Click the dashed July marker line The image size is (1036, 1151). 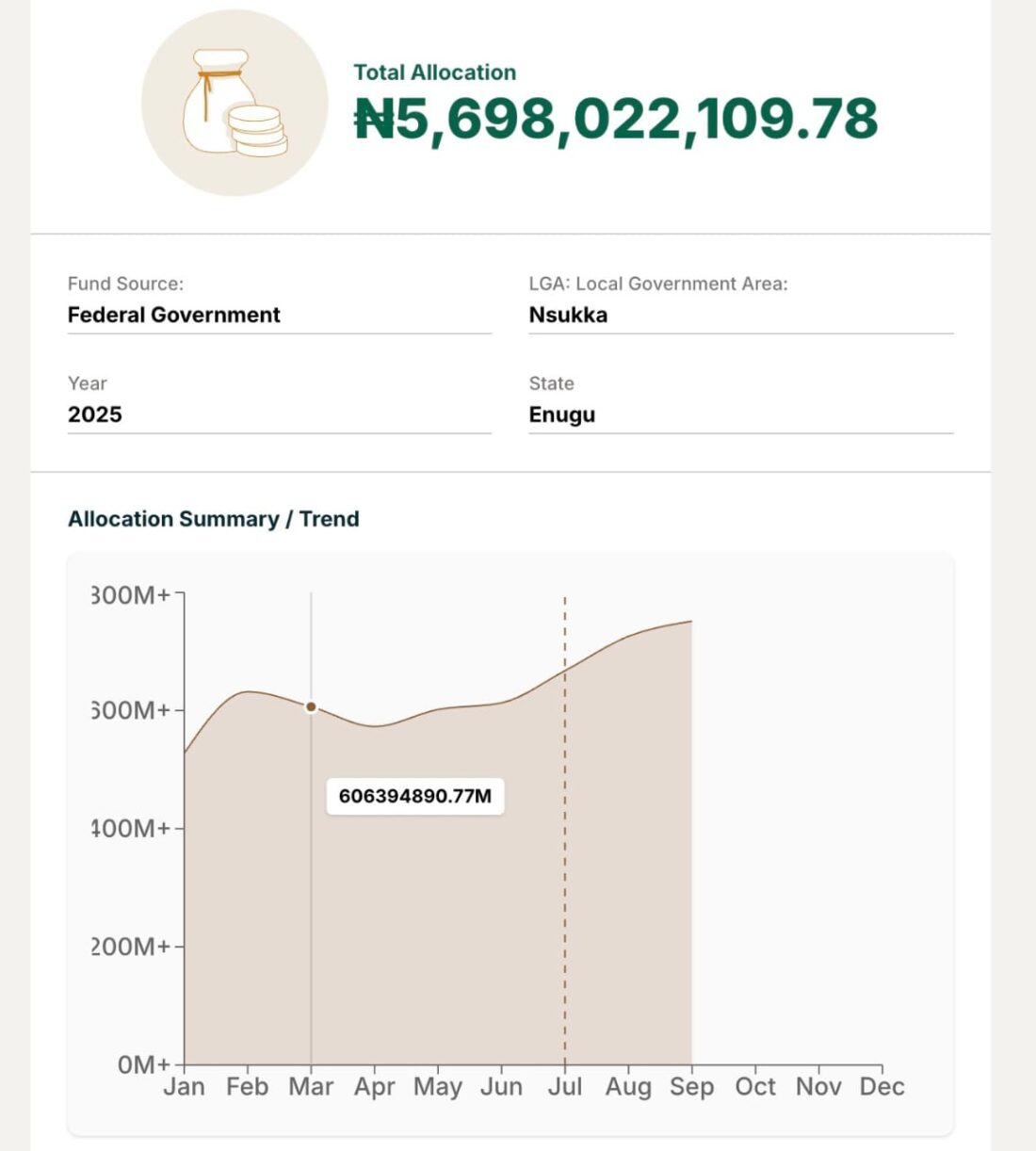click(x=565, y=848)
